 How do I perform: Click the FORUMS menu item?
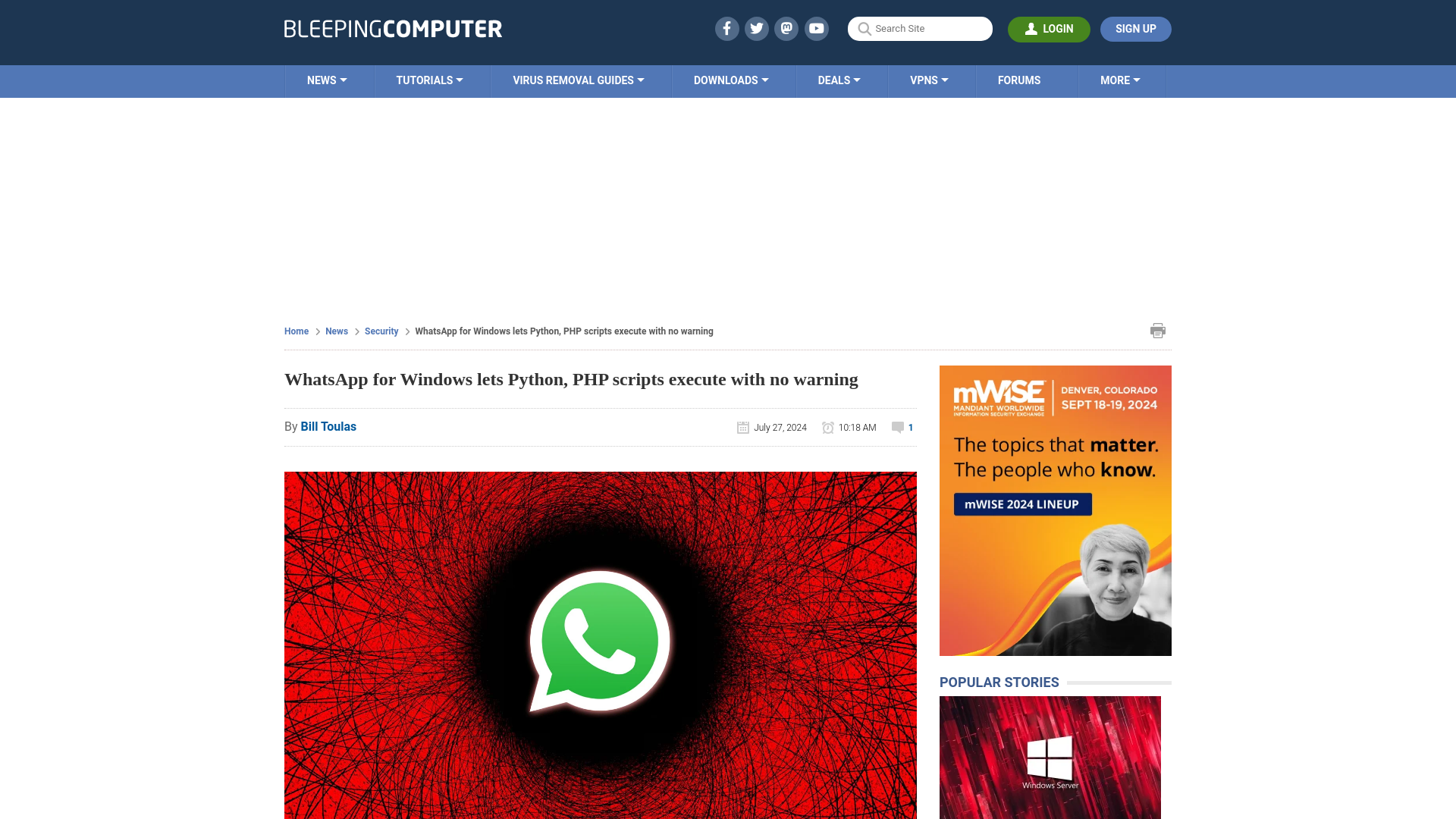point(1019,80)
